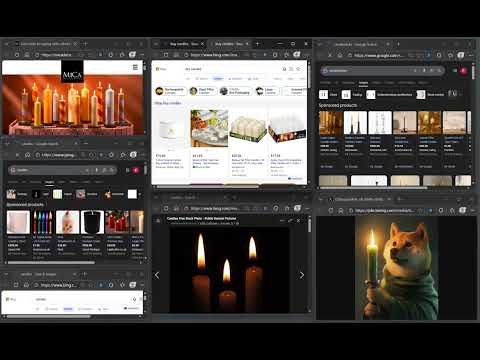Open the second Bing product with table setting

(209, 129)
